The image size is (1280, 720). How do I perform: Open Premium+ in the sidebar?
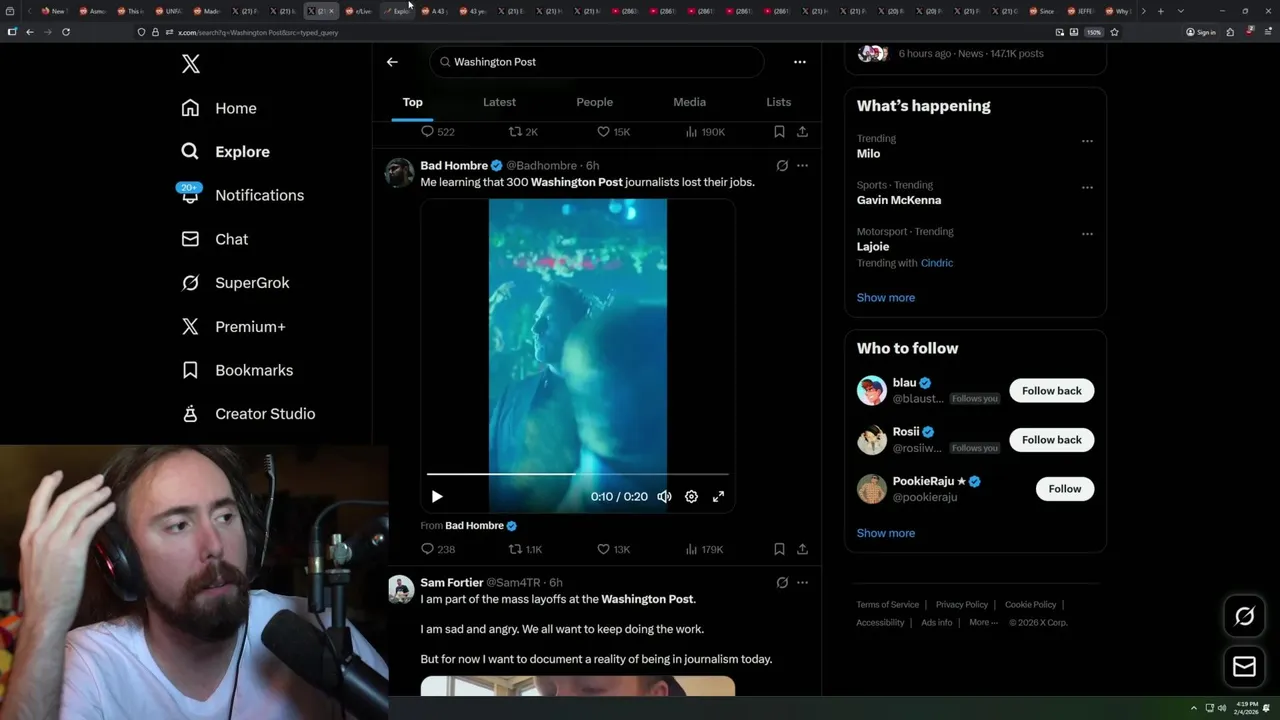(233, 327)
